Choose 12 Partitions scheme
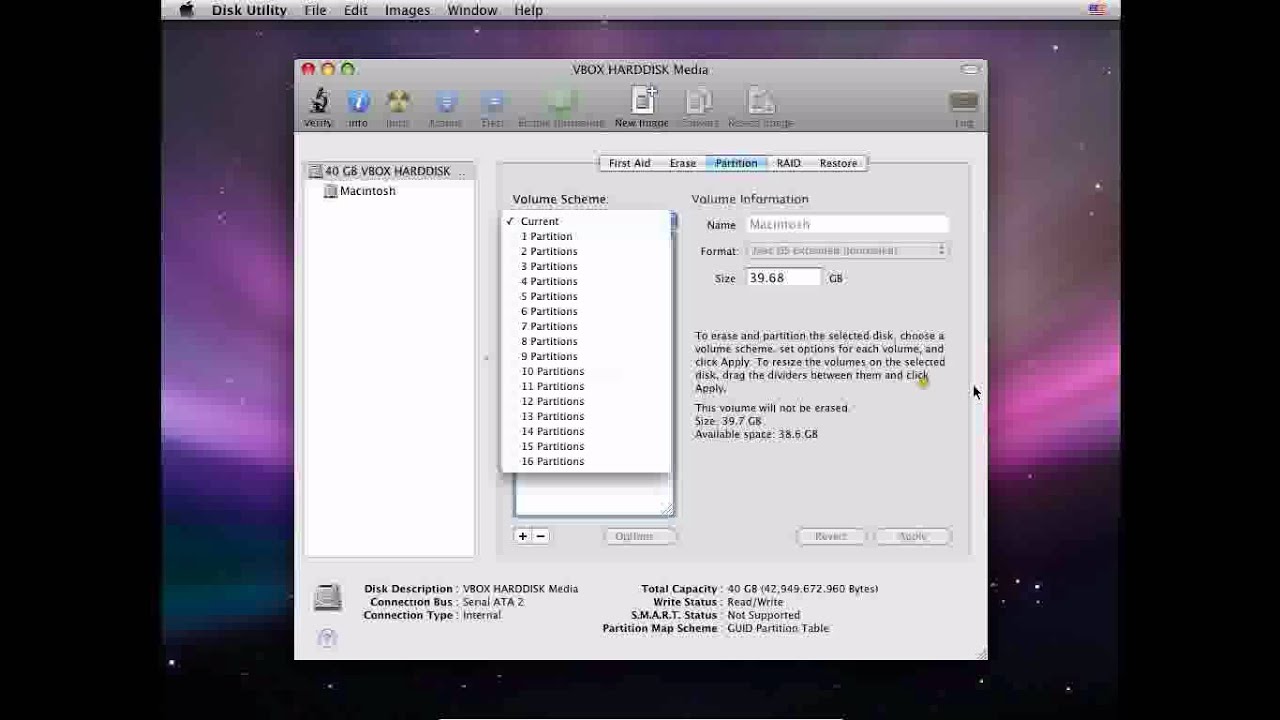The height and width of the screenshot is (720, 1280). (586, 401)
